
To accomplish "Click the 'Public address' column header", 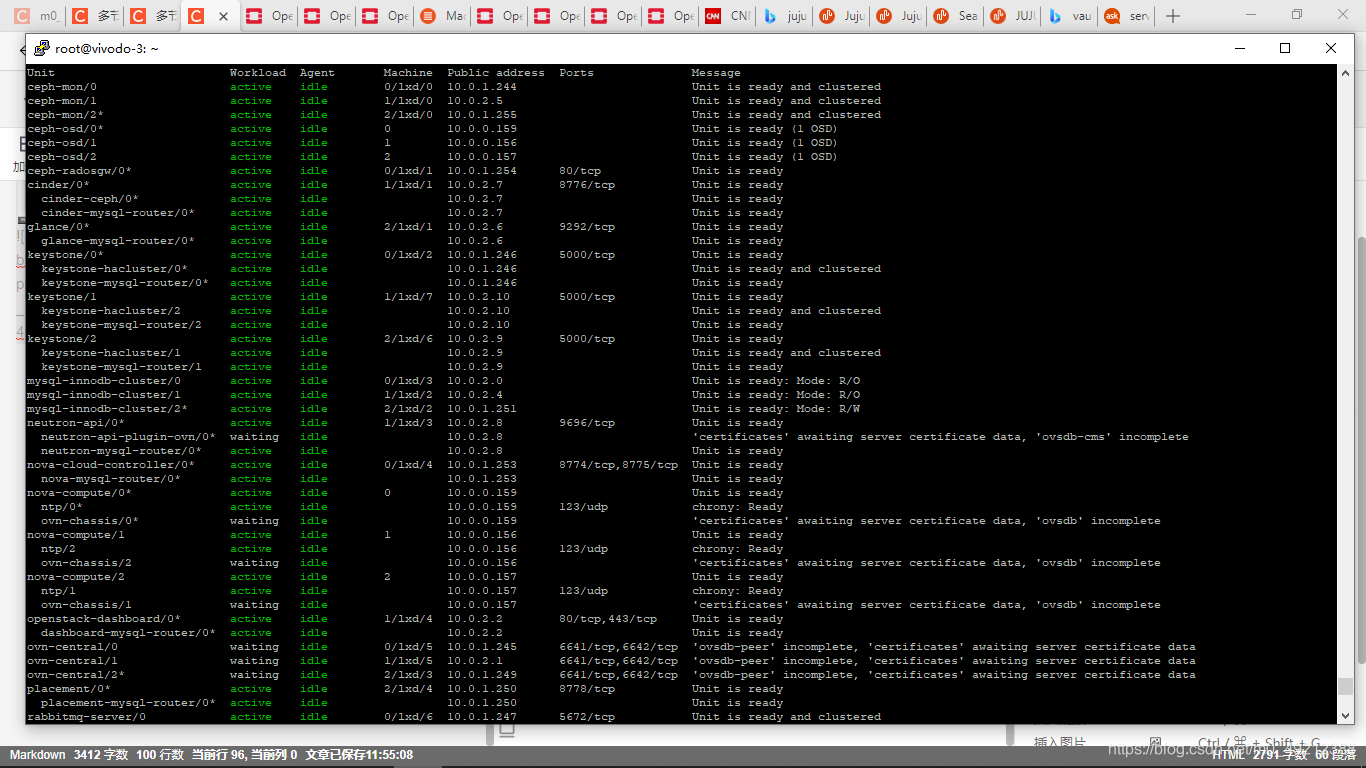I will [496, 73].
